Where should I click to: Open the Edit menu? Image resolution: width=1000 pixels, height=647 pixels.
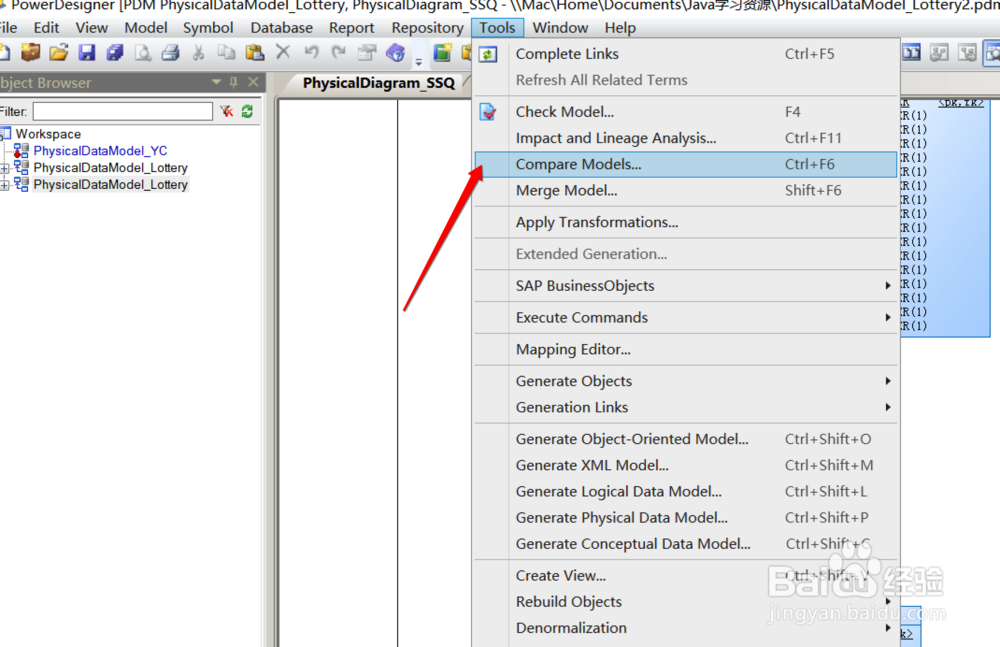click(x=47, y=28)
